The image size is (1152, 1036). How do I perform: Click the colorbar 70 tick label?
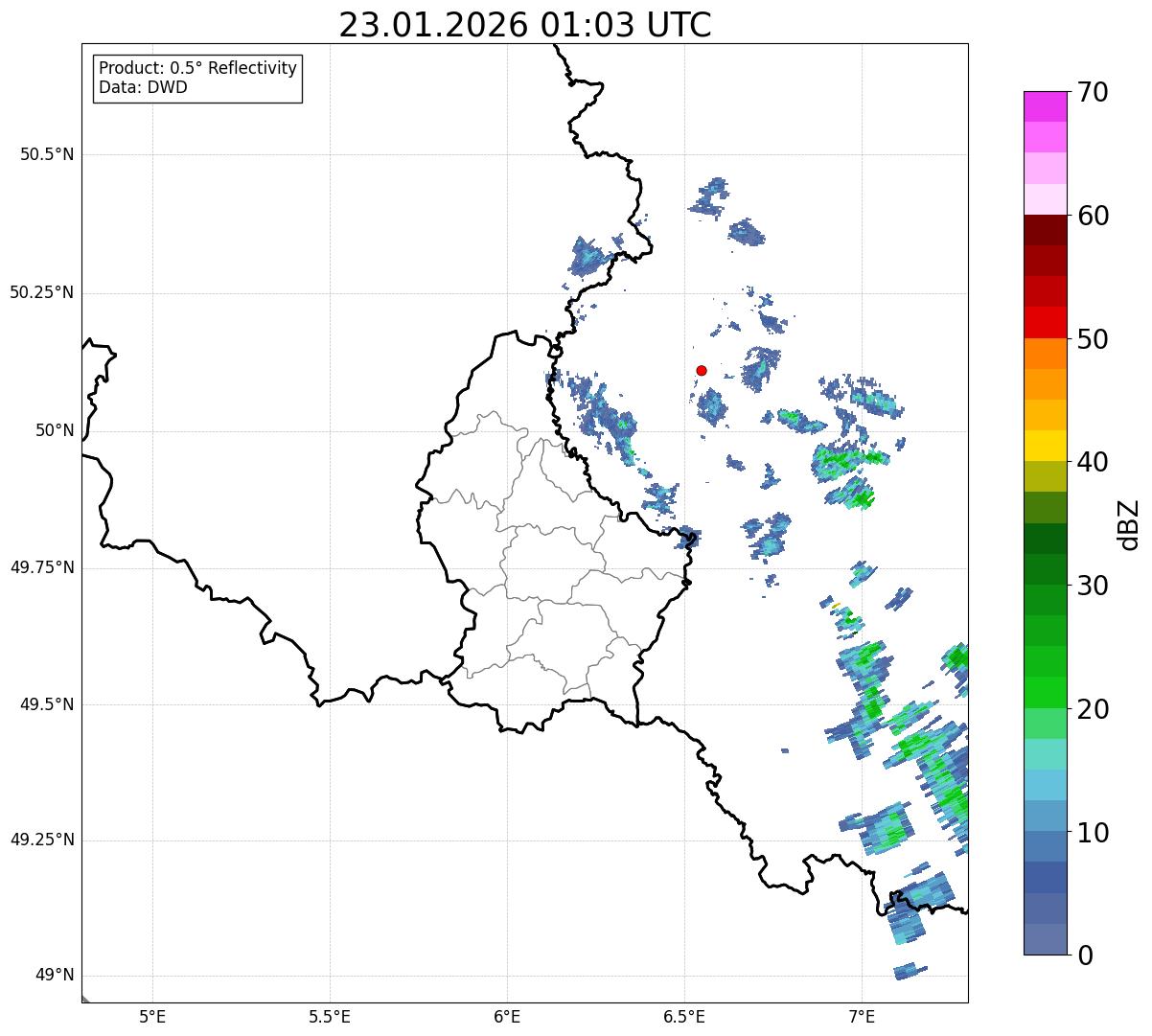tap(1093, 92)
